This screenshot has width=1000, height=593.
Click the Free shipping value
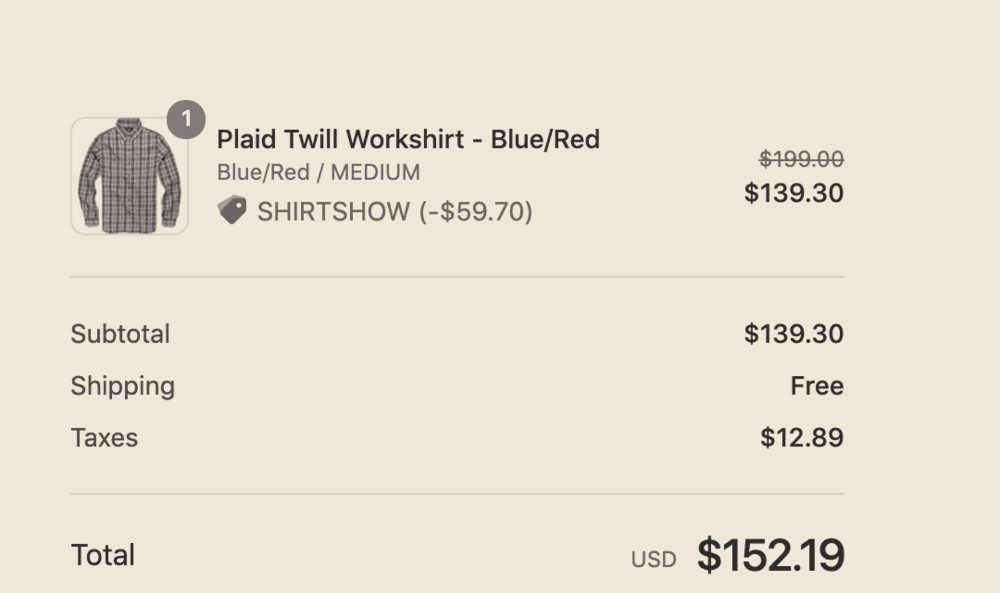click(817, 386)
